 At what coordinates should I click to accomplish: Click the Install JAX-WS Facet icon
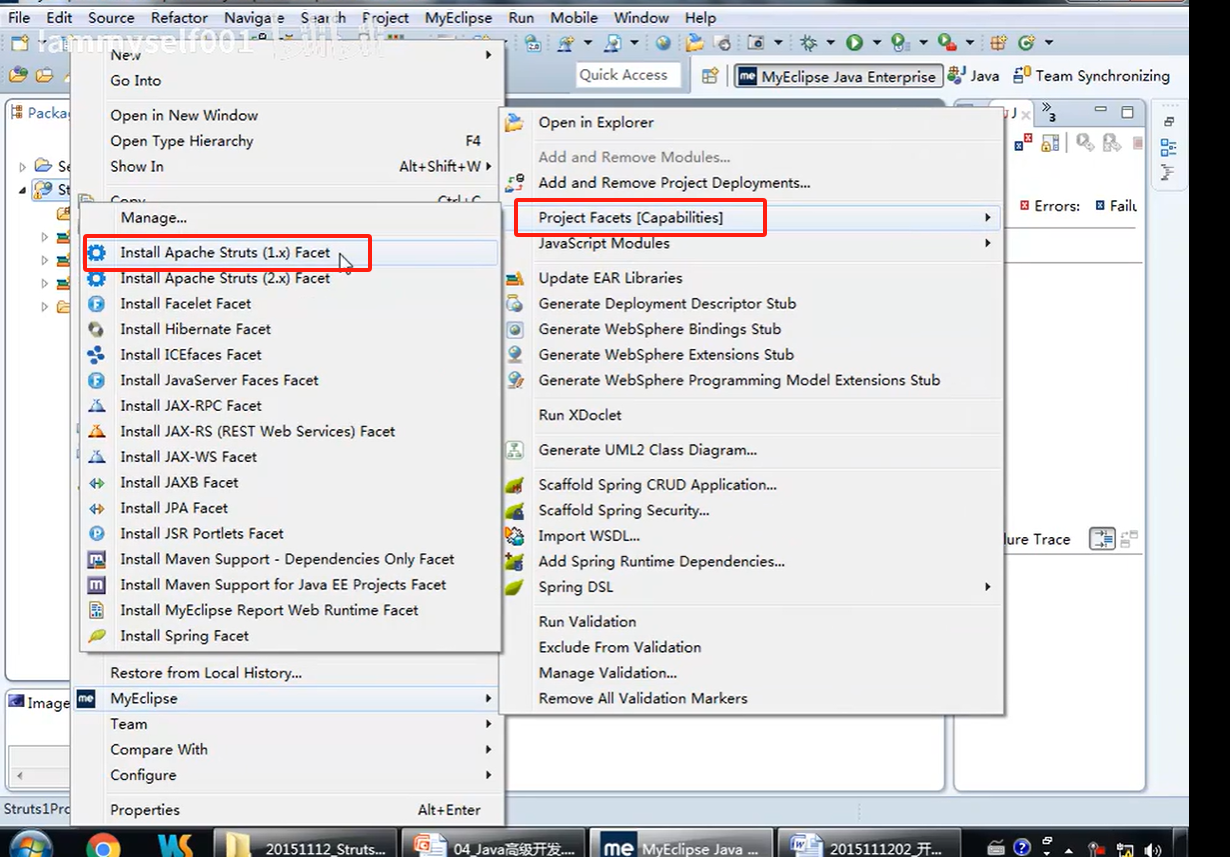click(x=97, y=457)
